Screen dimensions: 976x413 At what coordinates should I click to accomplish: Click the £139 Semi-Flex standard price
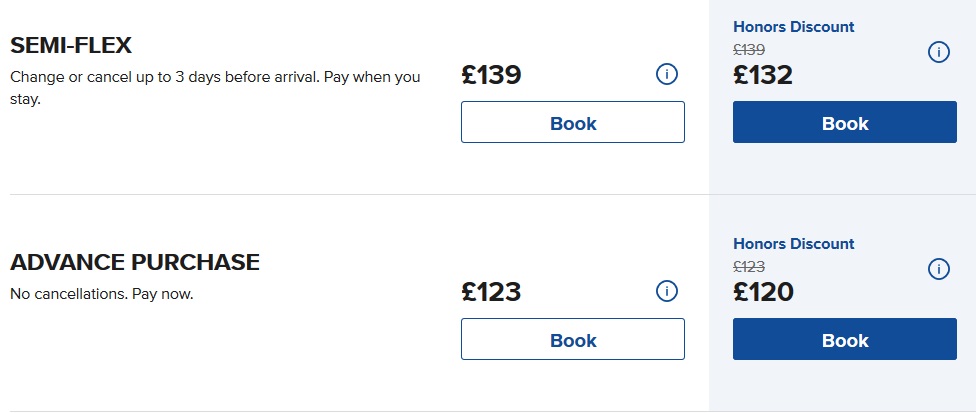491,75
